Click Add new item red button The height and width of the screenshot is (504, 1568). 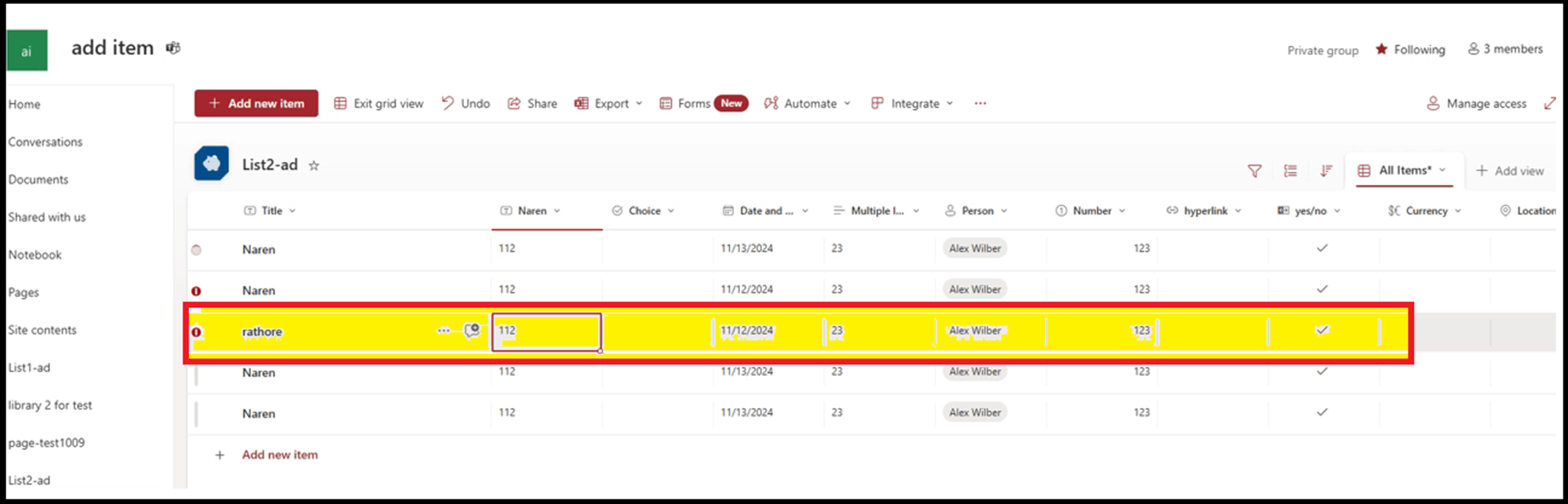point(257,103)
